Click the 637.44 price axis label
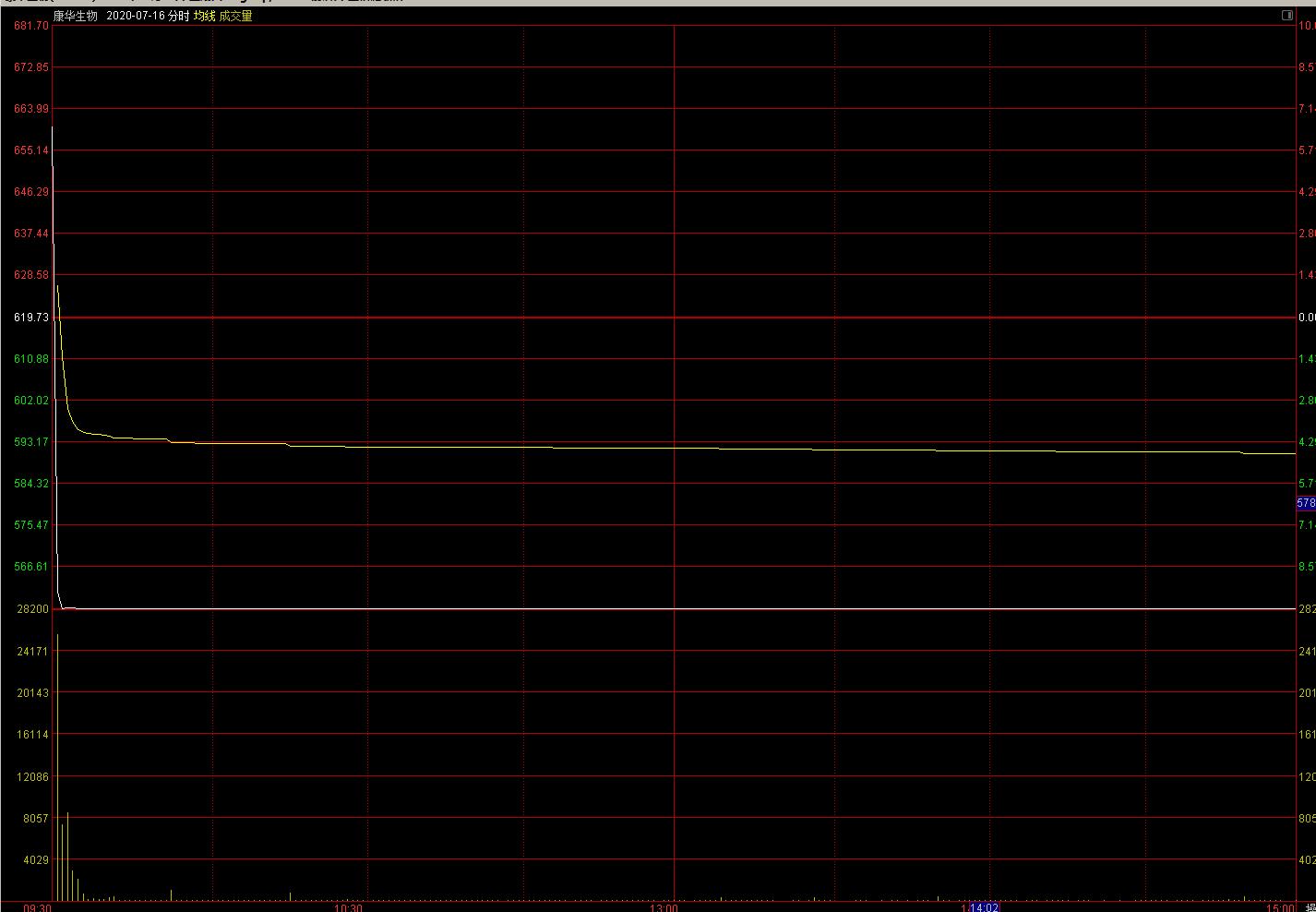The height and width of the screenshot is (912, 1316). pyautogui.click(x=31, y=234)
